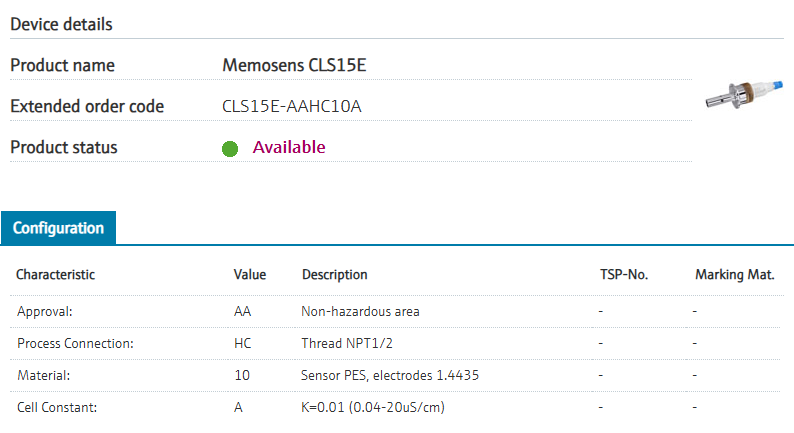Click the Available product status text
The image size is (794, 433).
point(289,147)
